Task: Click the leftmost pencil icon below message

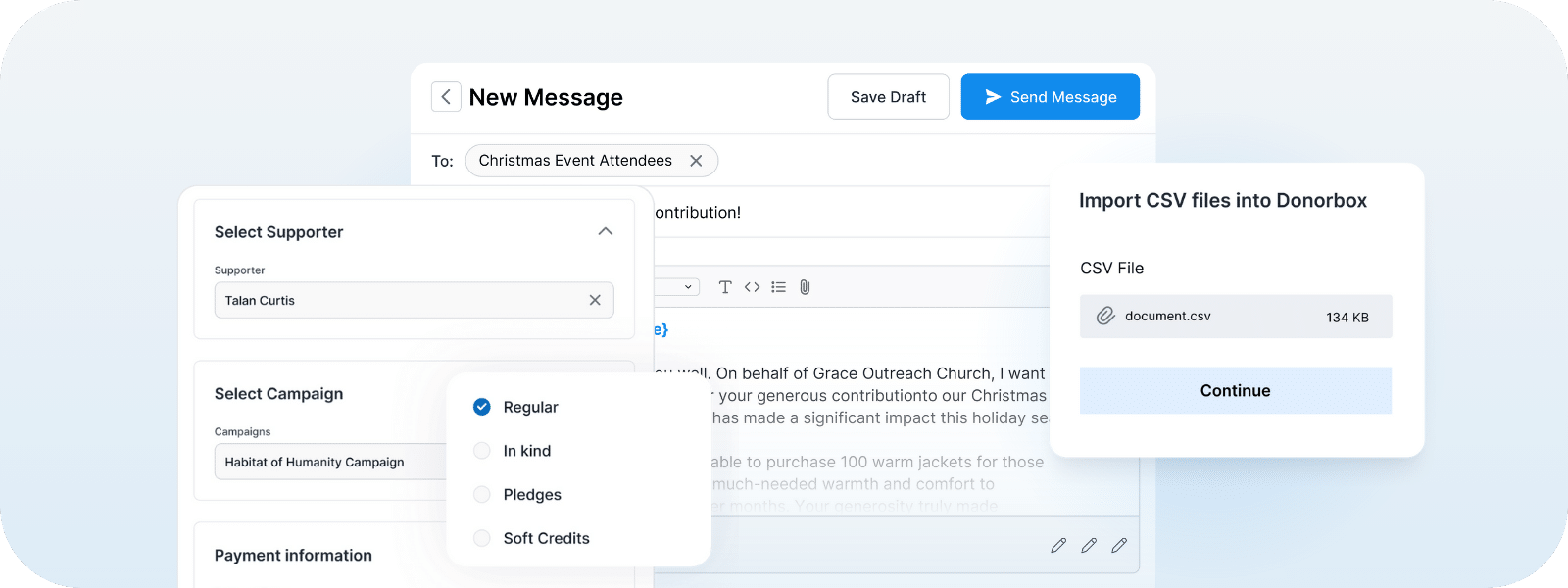Action: [x=1058, y=545]
